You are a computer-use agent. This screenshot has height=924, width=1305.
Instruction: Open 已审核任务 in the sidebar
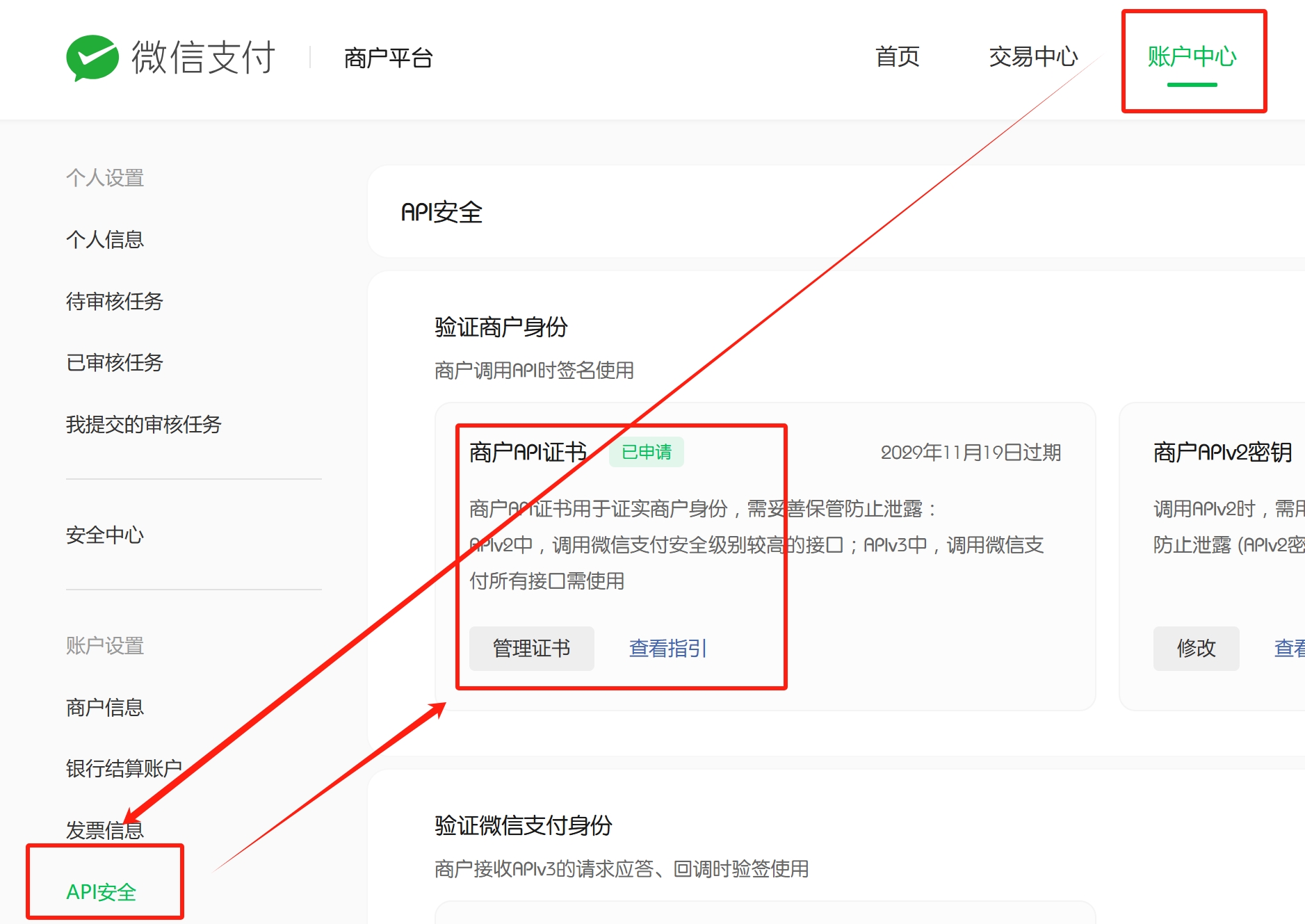click(115, 362)
